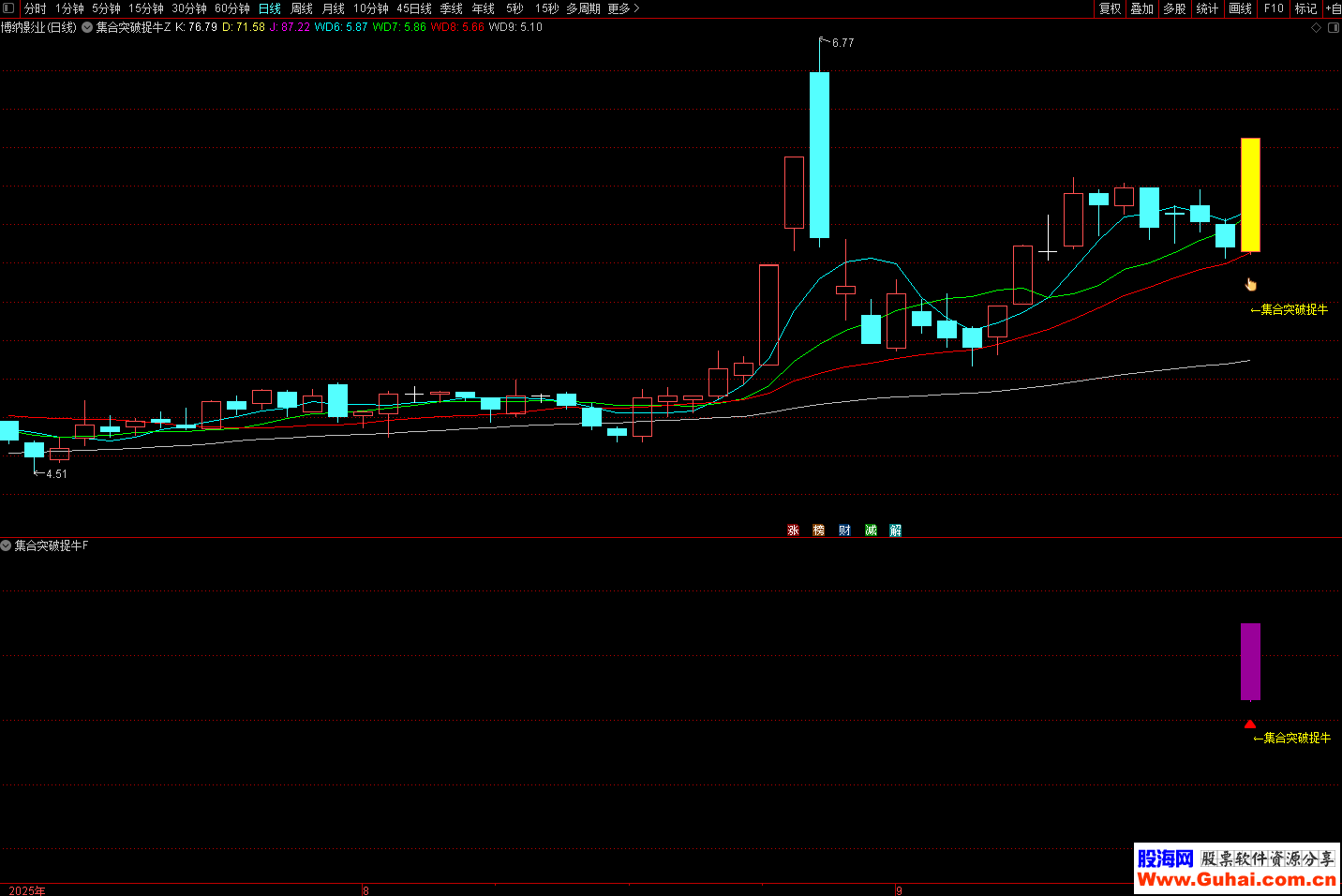
Task: Click the 叠加 overlay button
Action: coord(1141,8)
